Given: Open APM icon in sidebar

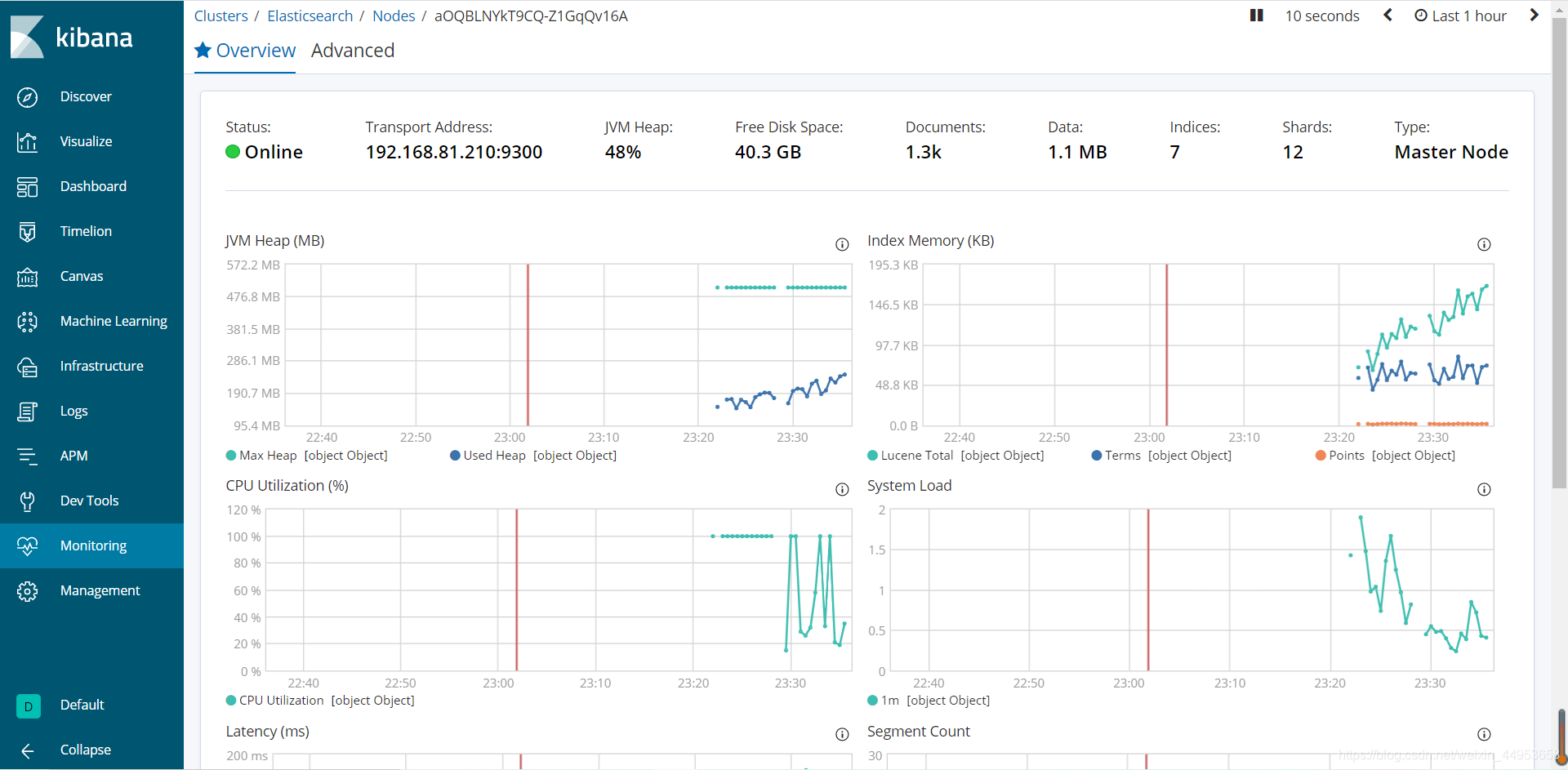Looking at the screenshot, I should (x=27, y=456).
